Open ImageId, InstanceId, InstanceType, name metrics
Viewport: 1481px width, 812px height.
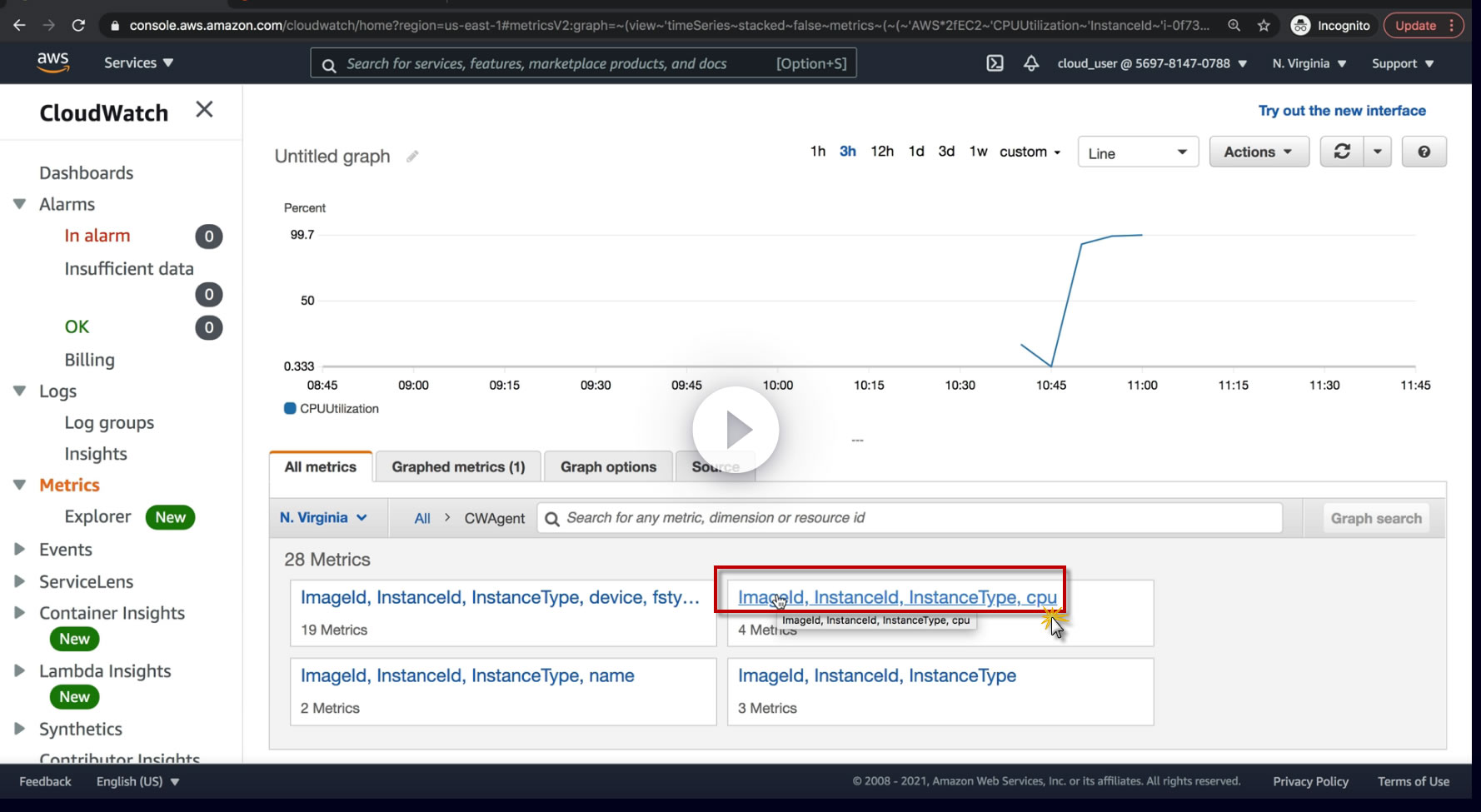tap(467, 675)
